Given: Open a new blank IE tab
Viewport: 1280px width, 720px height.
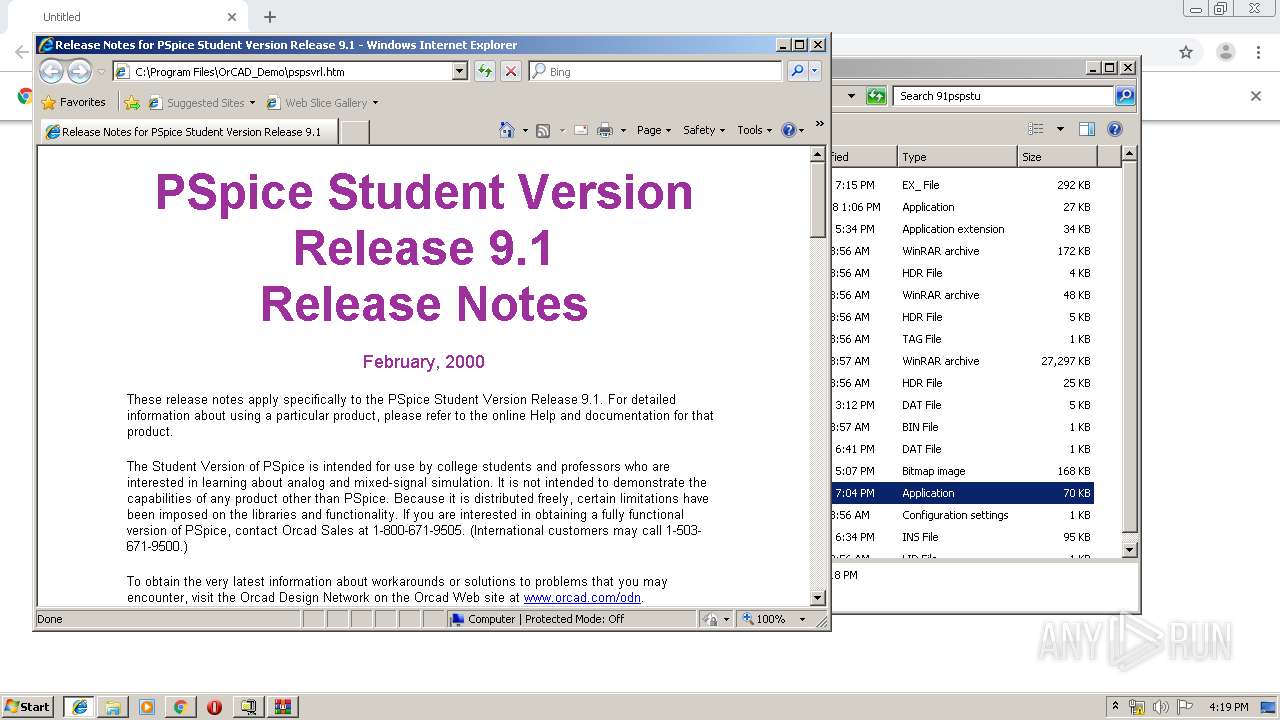Looking at the screenshot, I should [x=355, y=131].
